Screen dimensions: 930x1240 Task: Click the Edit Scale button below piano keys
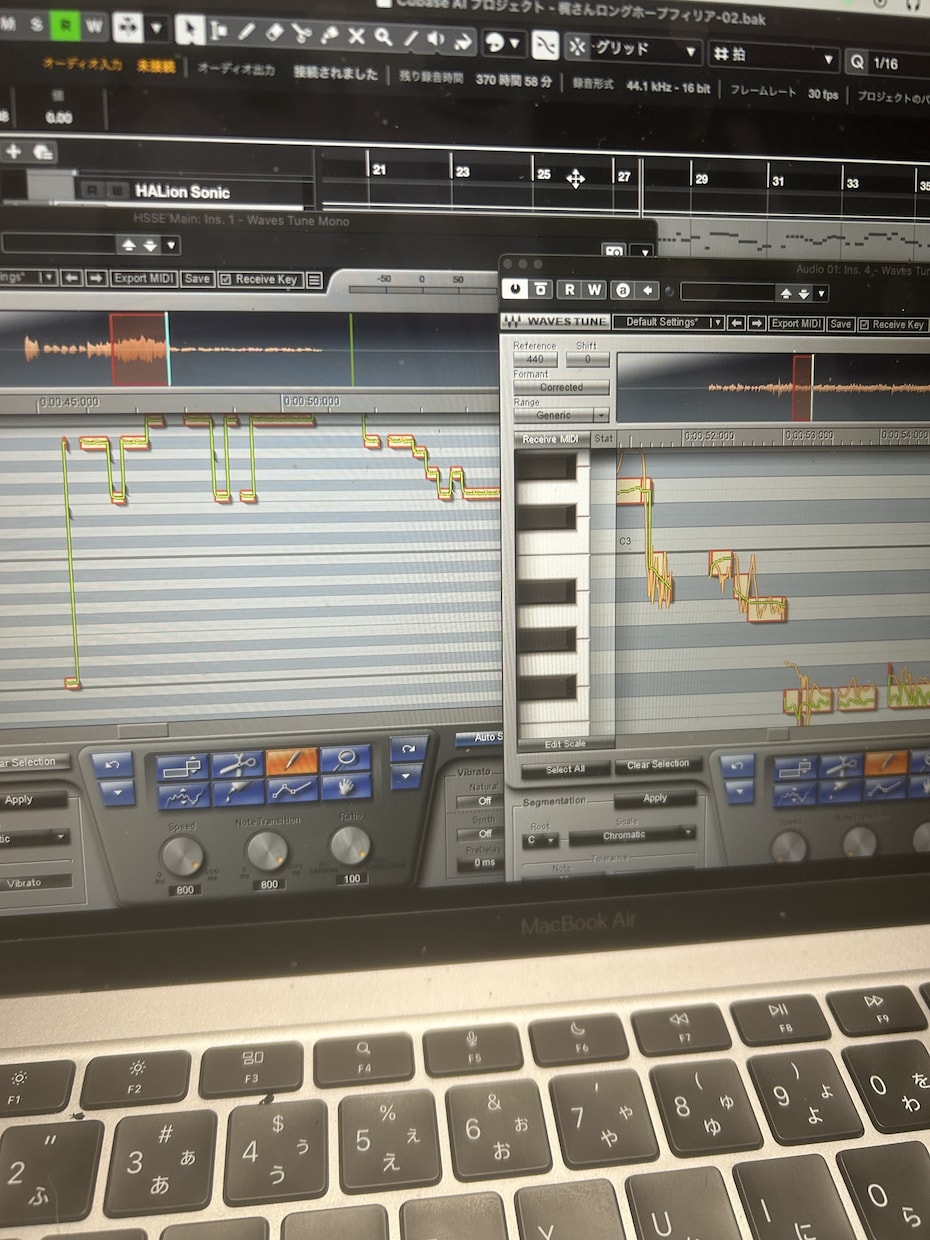(x=565, y=744)
